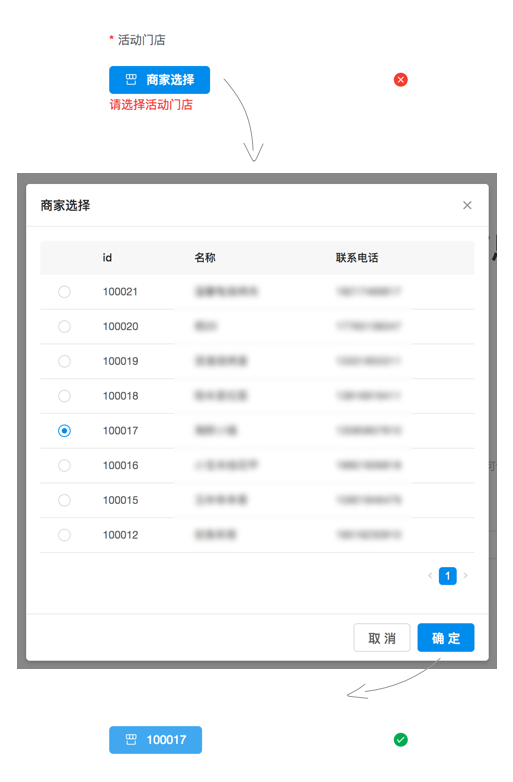
Task: Close the 商家选择 dialog with X
Action: (x=467, y=205)
